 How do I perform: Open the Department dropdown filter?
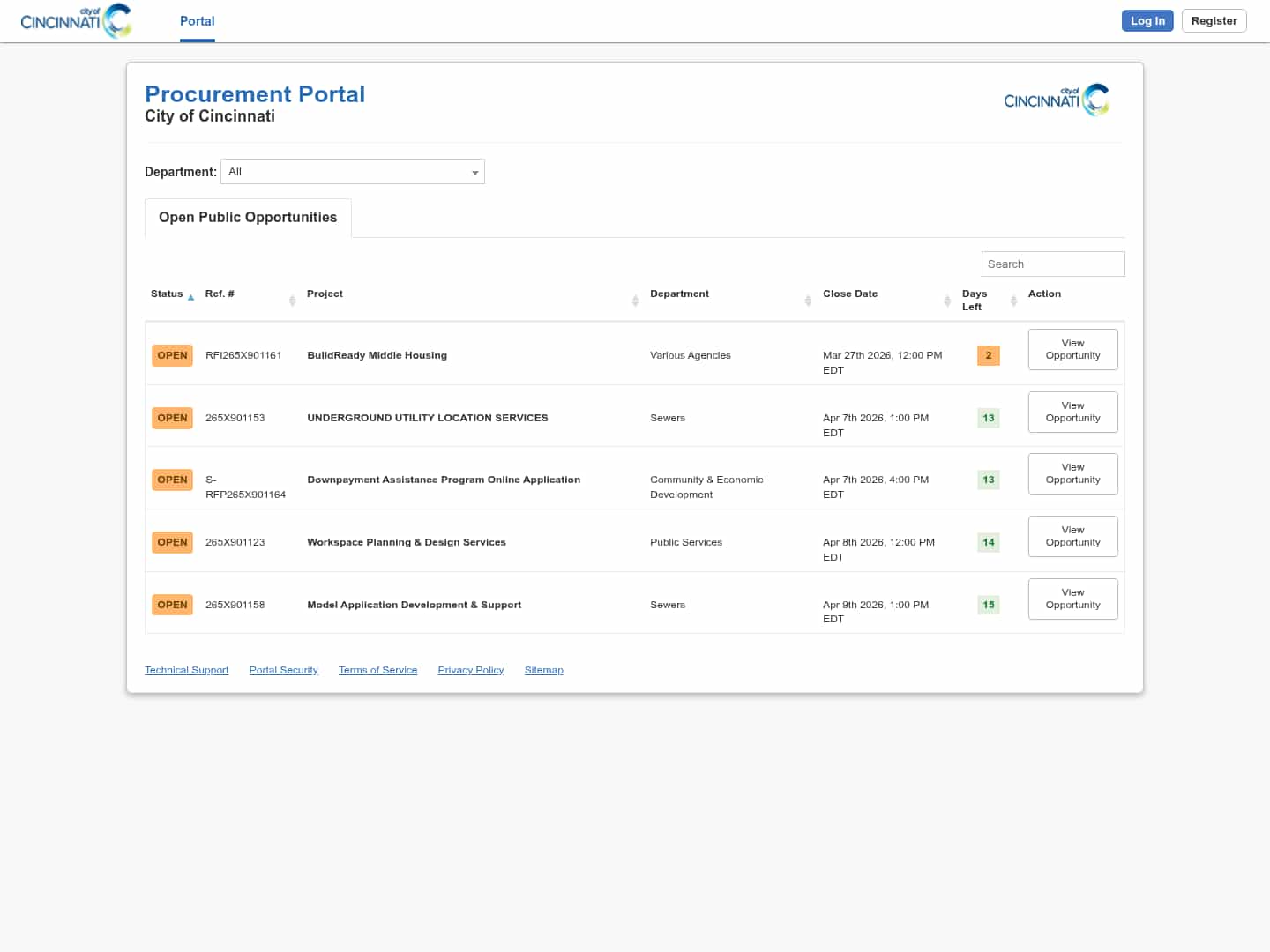[353, 172]
